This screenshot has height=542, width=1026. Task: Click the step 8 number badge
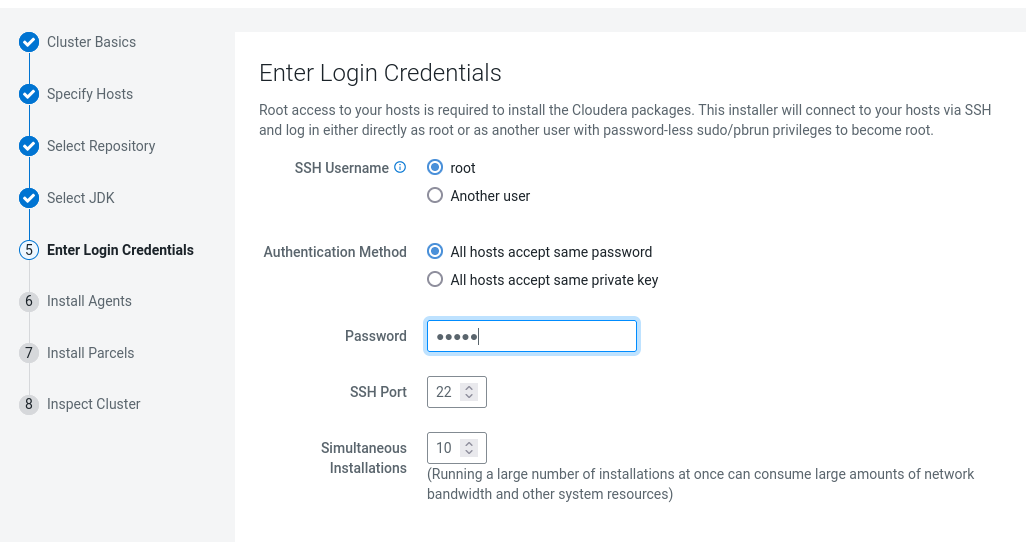(x=29, y=404)
